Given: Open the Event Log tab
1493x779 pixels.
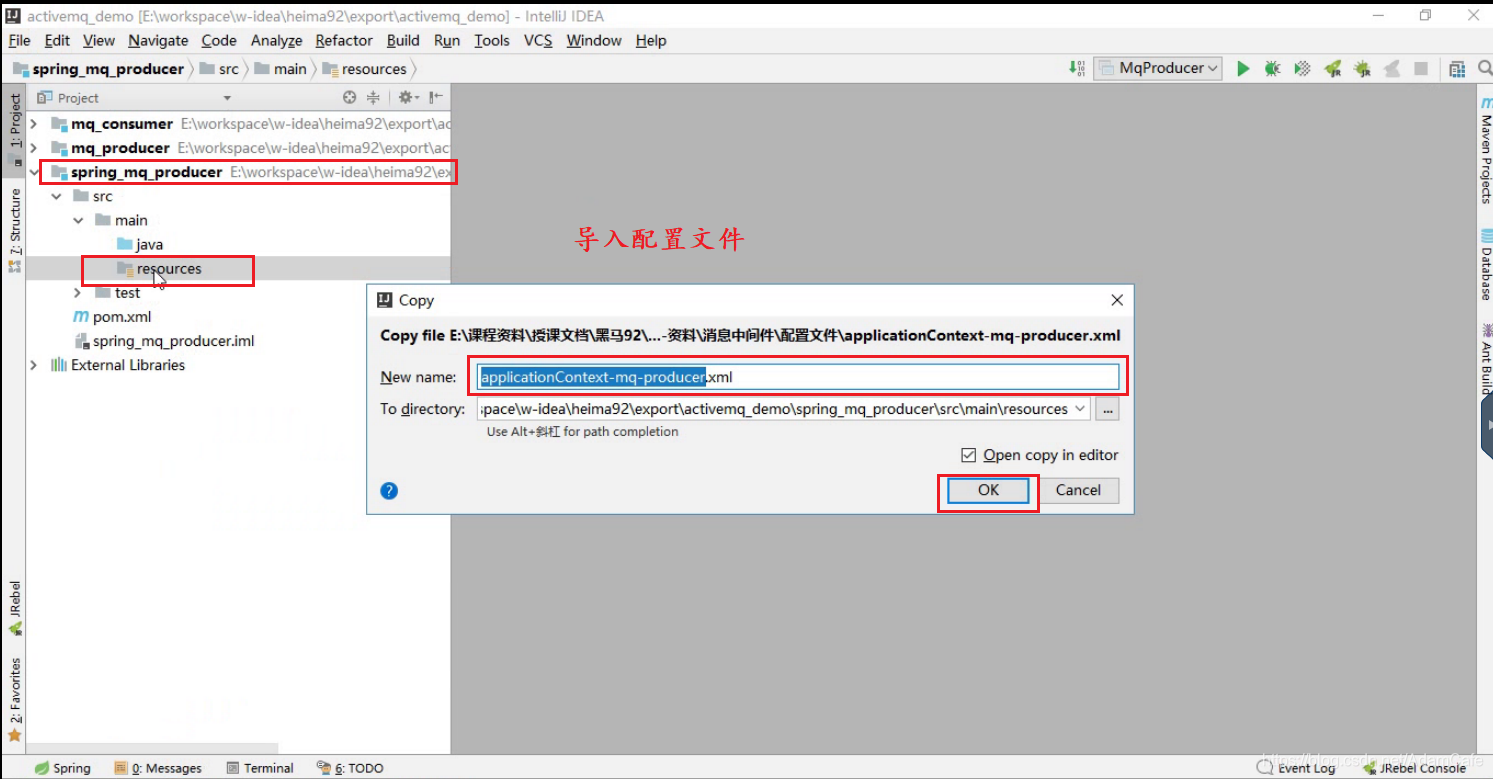Looking at the screenshot, I should click(x=1297, y=768).
